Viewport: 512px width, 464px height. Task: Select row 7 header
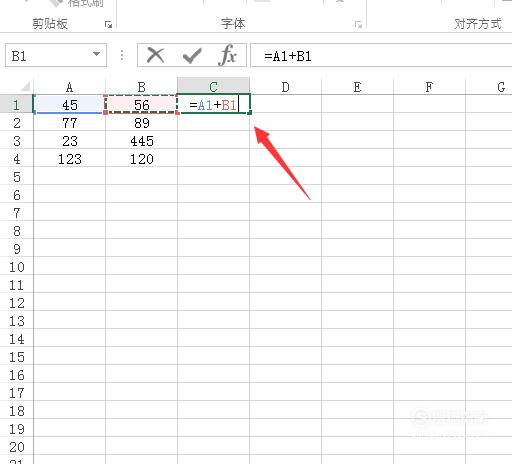tap(17, 212)
